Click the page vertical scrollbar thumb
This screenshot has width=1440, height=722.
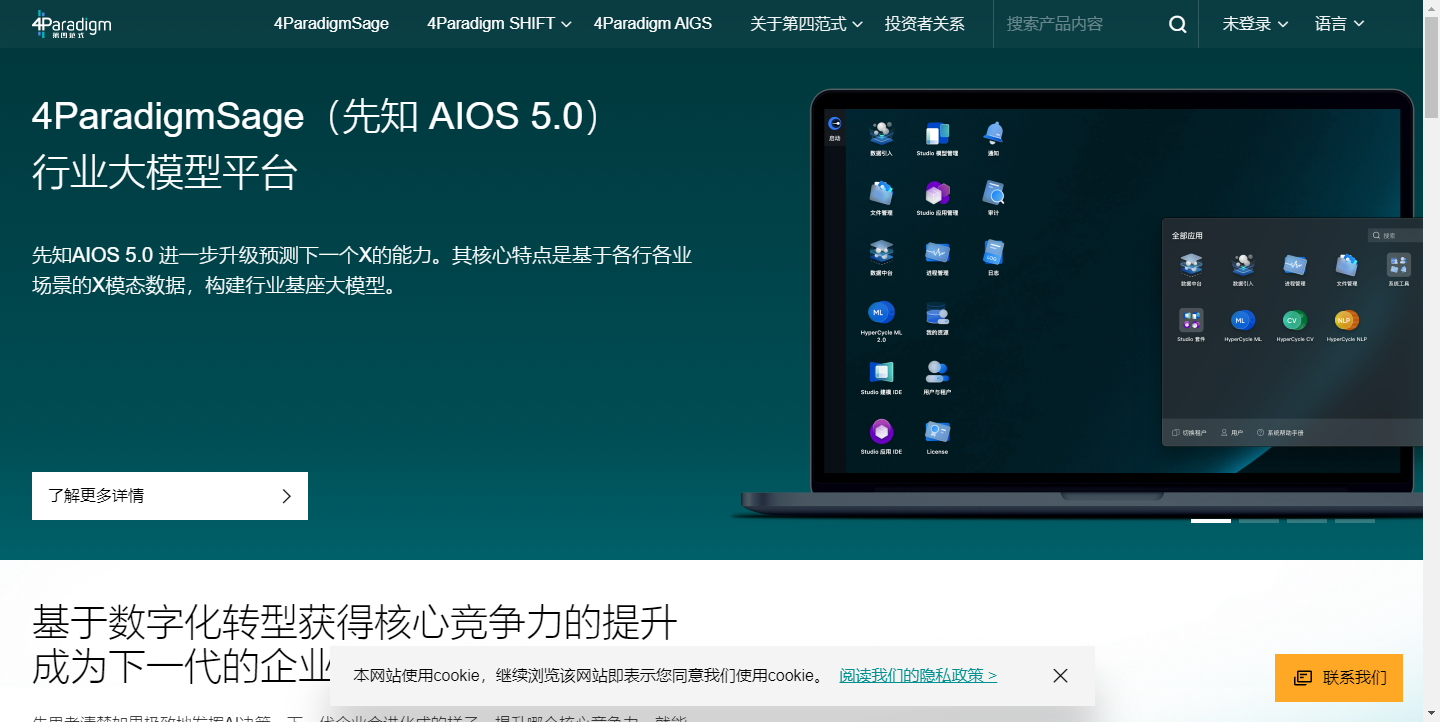[1431, 66]
